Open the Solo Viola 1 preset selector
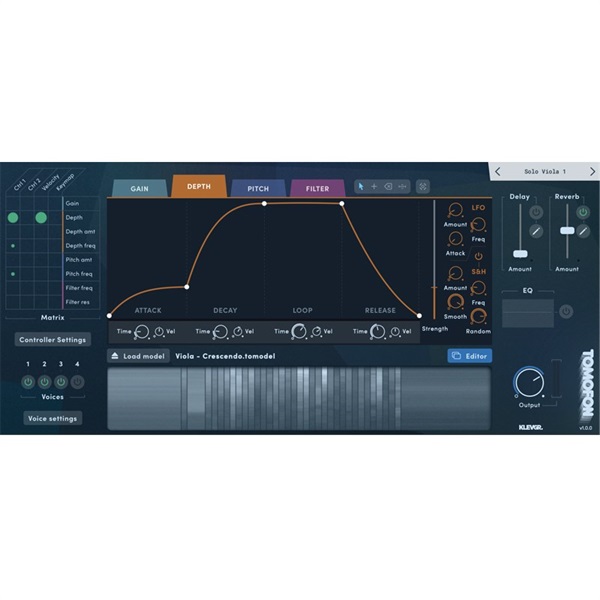Image resolution: width=600 pixels, height=600 pixels. tap(545, 172)
